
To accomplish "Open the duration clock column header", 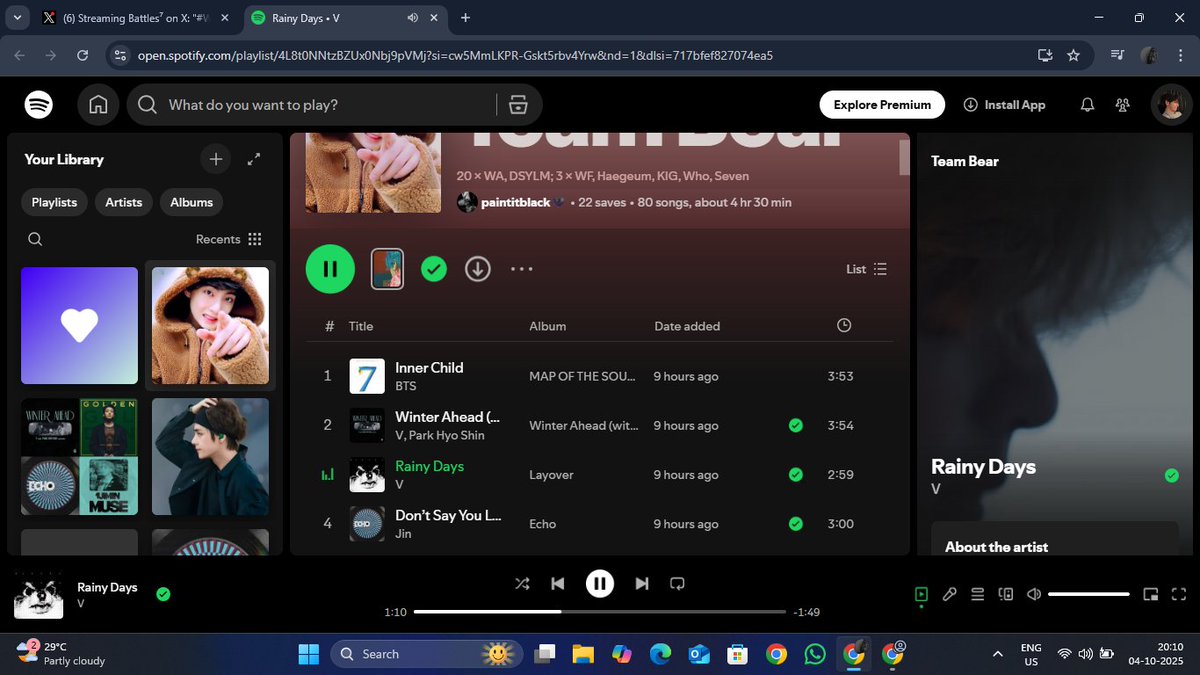I will pyautogui.click(x=844, y=325).
